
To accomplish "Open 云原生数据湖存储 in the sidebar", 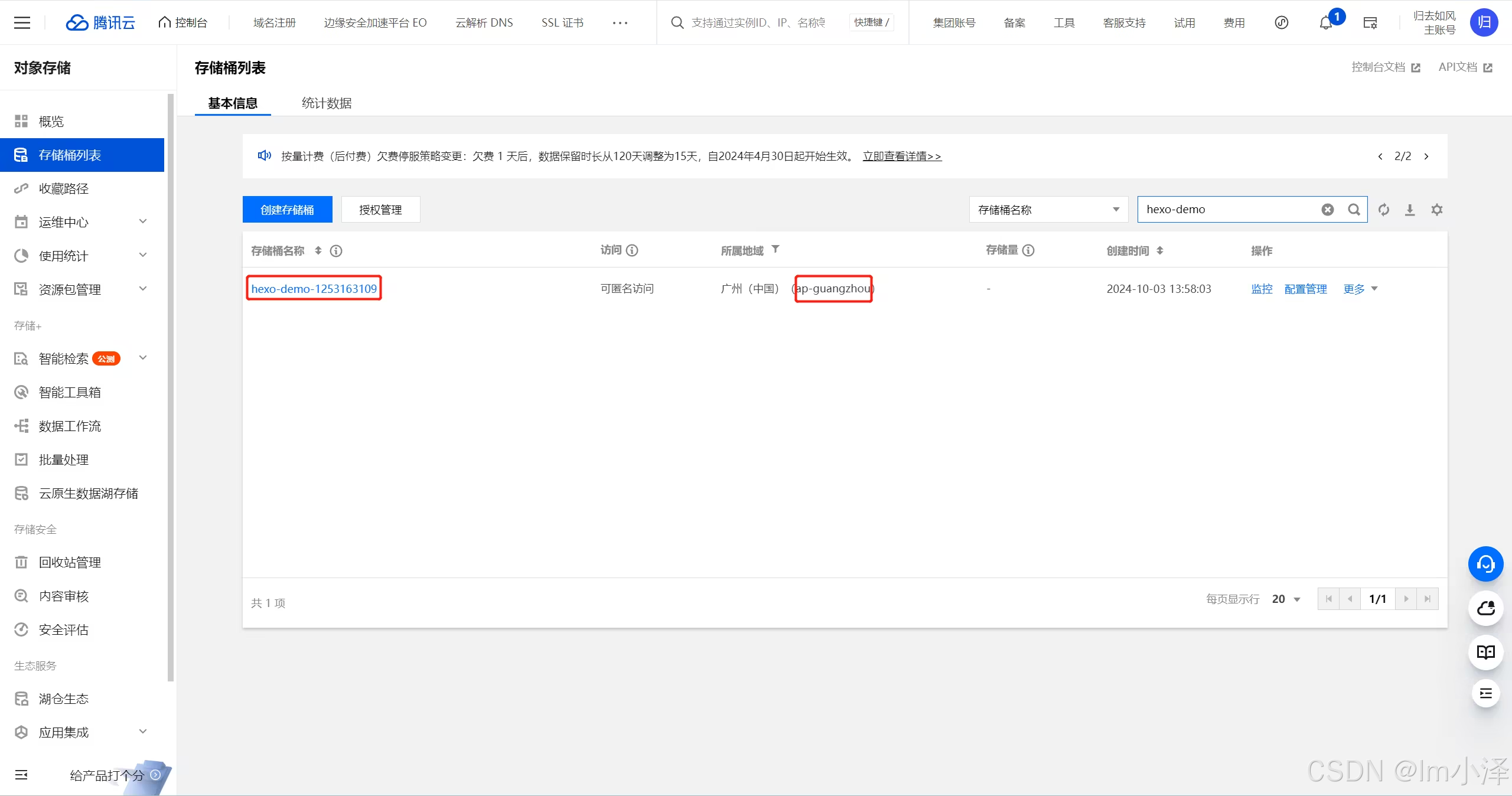I will pos(82,493).
